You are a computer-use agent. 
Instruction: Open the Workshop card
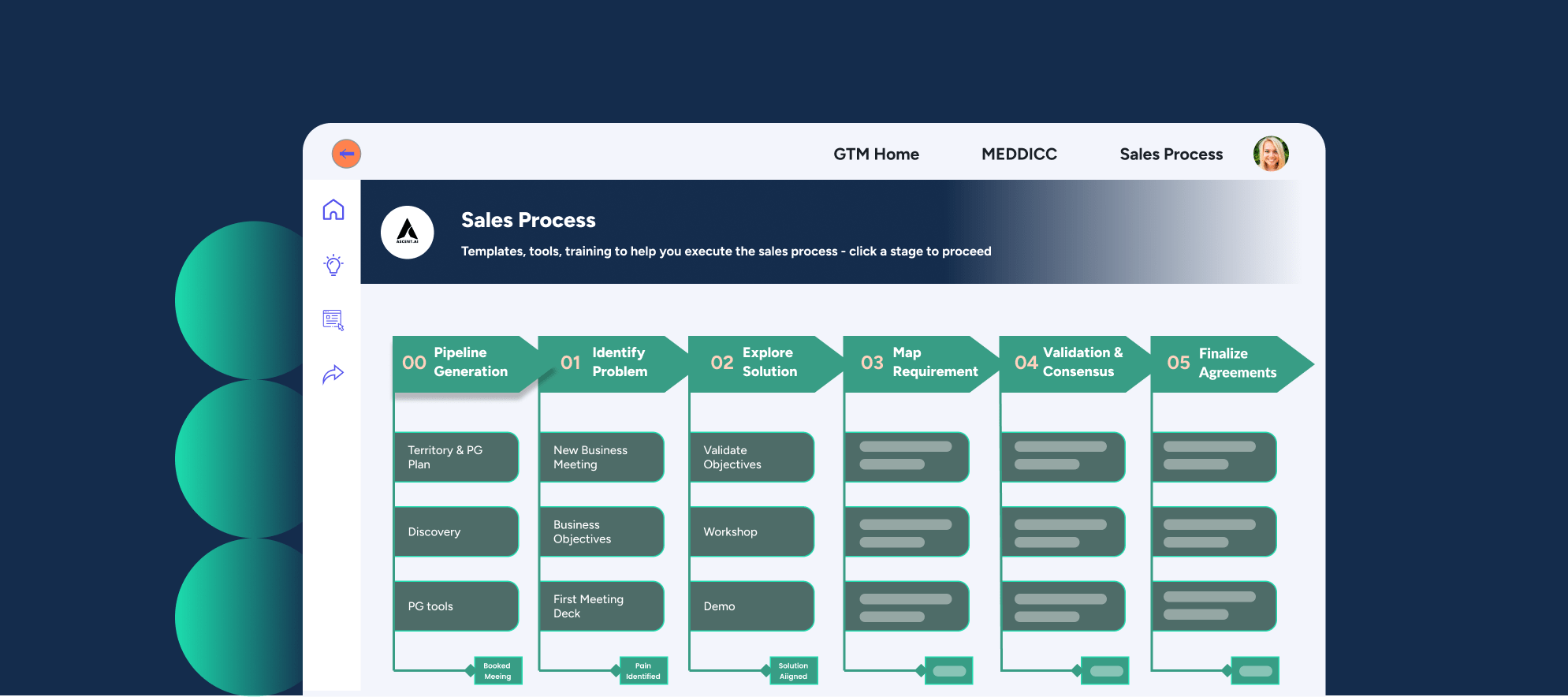(x=752, y=532)
